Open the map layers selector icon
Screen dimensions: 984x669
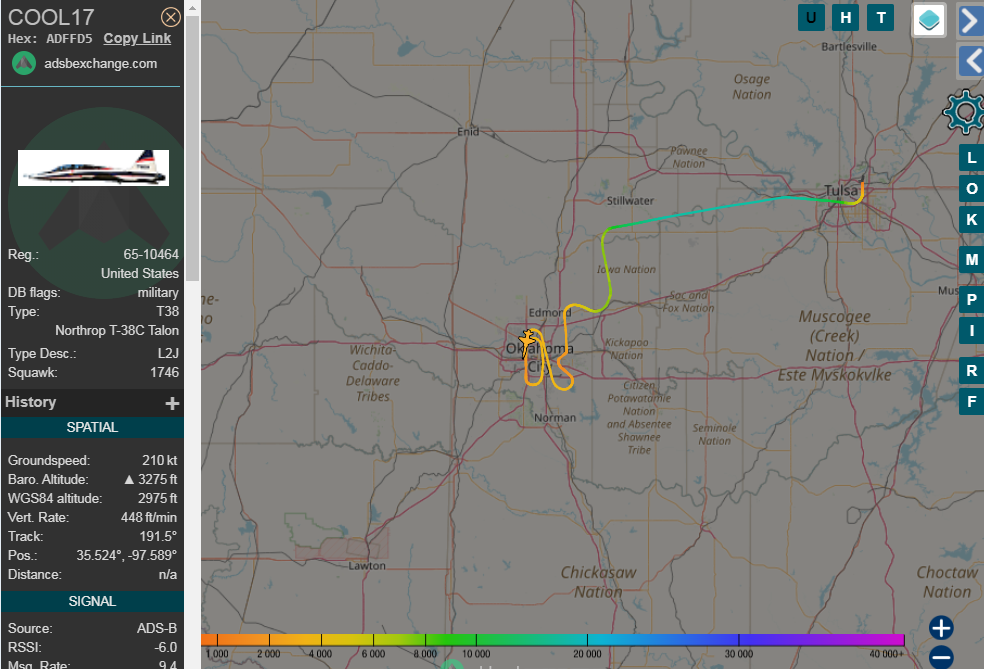pos(929,20)
